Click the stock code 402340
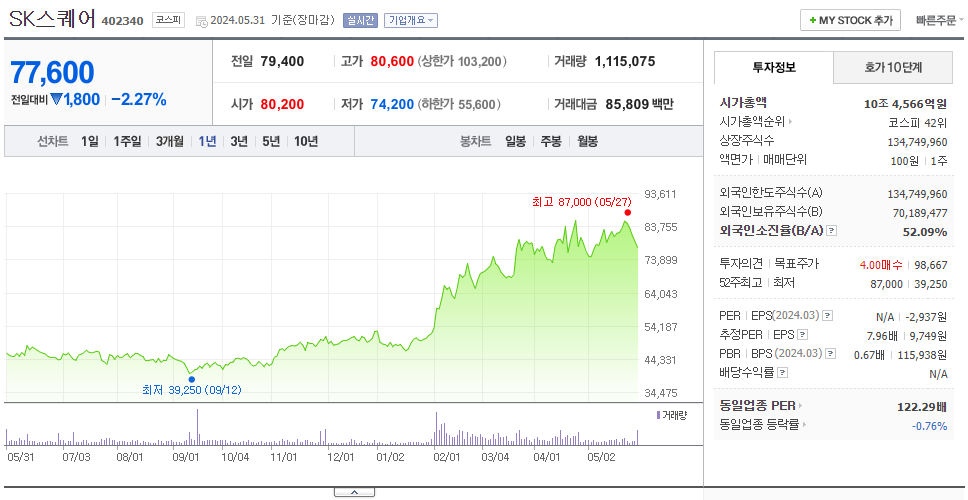Viewport: 968px width, 500px height. pos(122,21)
